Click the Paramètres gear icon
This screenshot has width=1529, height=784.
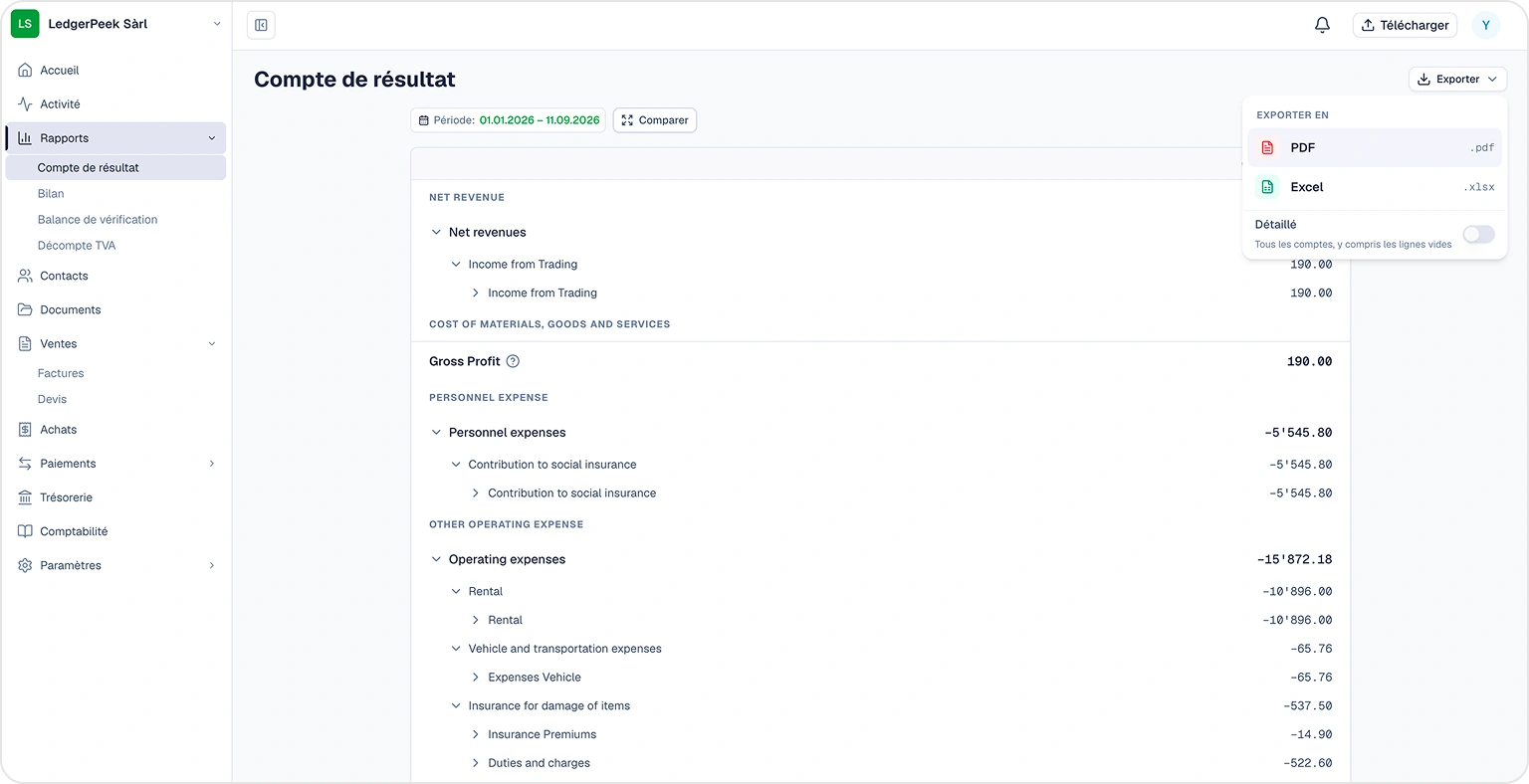25,565
